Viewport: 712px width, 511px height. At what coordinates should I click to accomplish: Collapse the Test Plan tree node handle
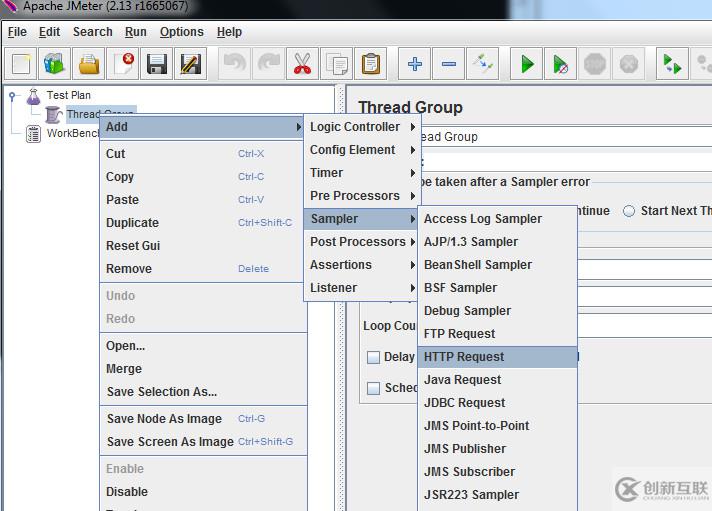[x=12, y=96]
